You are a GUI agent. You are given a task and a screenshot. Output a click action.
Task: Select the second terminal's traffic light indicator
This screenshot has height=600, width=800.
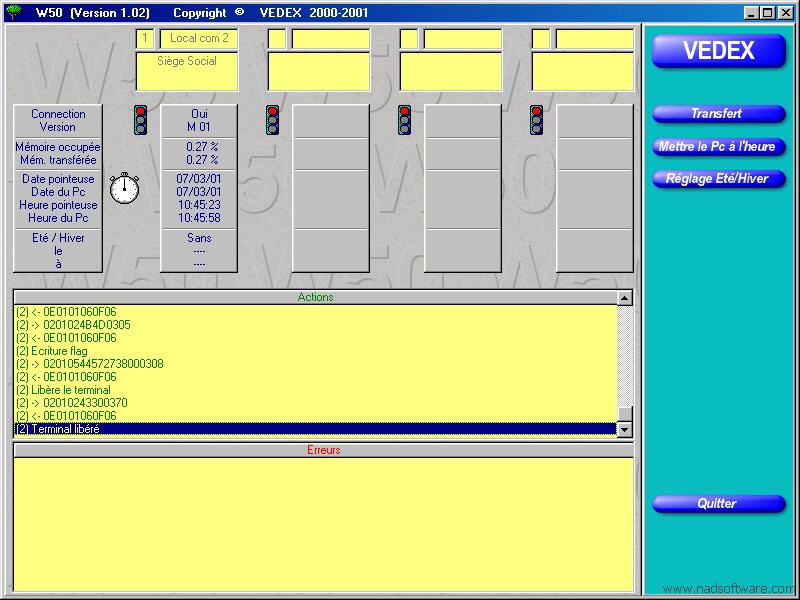pos(272,120)
